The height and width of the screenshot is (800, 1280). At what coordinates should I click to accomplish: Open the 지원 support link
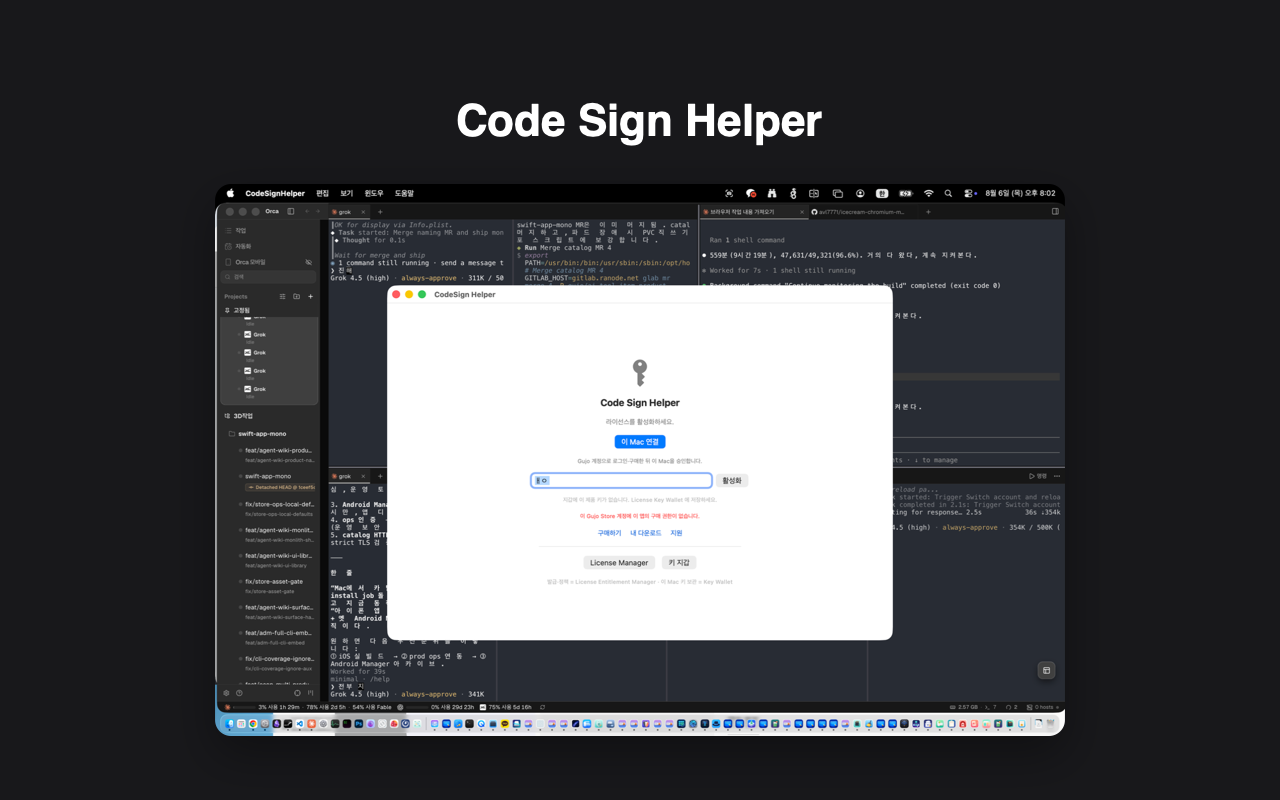(x=676, y=533)
